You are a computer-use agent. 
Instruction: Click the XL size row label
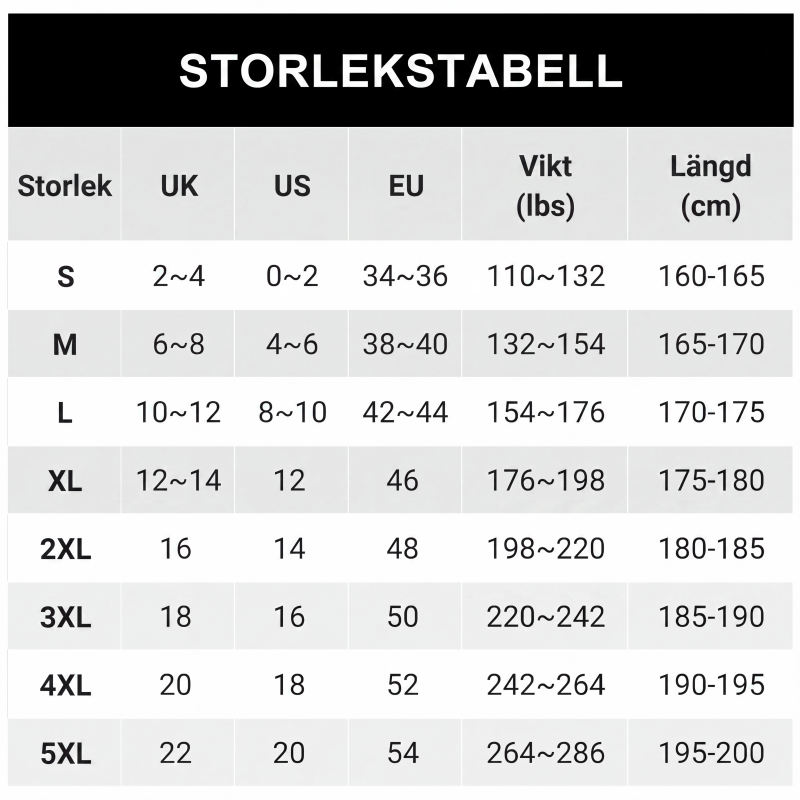[65, 481]
